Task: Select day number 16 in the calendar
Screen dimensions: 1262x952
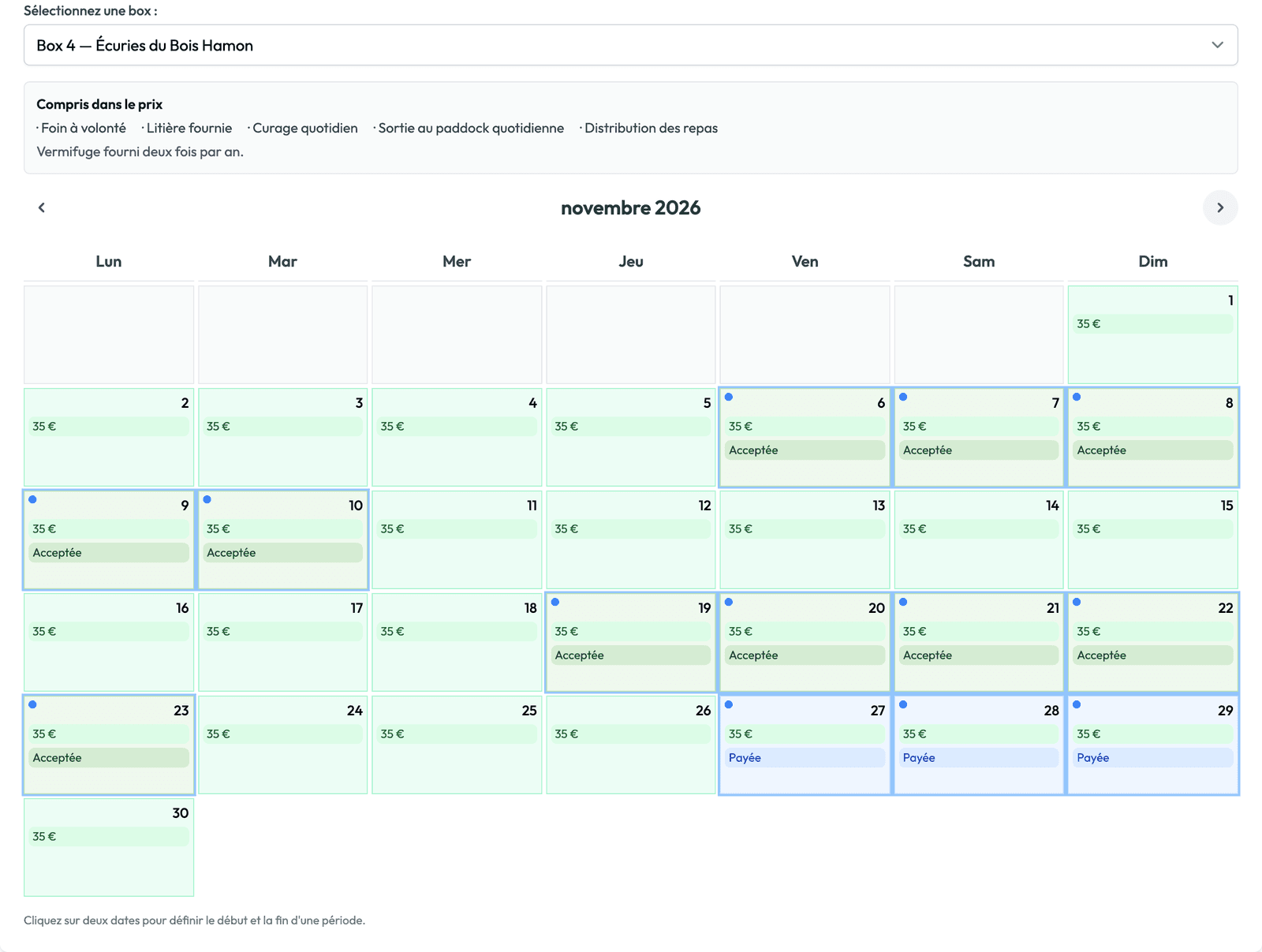Action: pyautogui.click(x=182, y=608)
